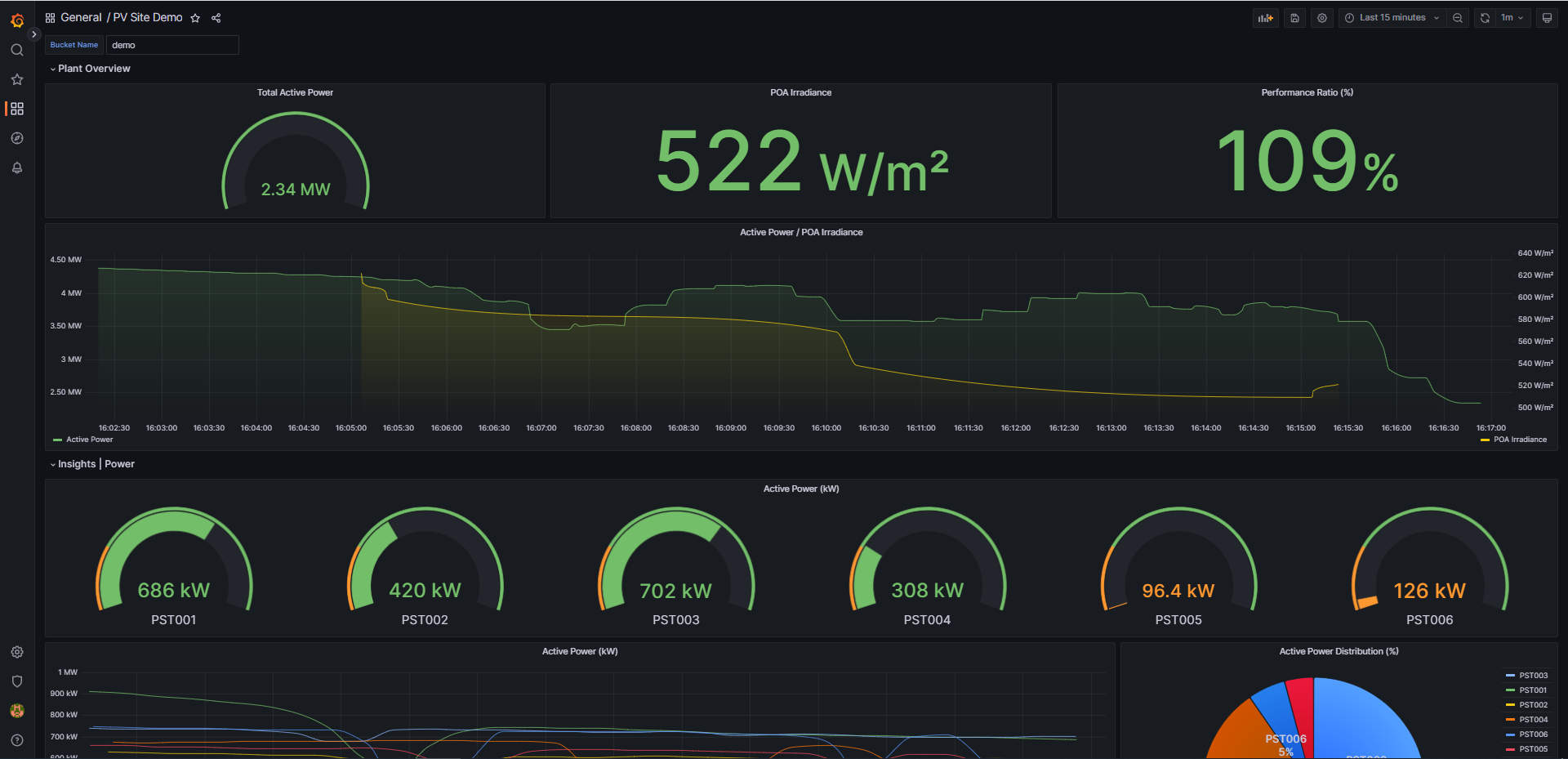The width and height of the screenshot is (1568, 759).
Task: Zoom out the time range
Action: (1458, 18)
